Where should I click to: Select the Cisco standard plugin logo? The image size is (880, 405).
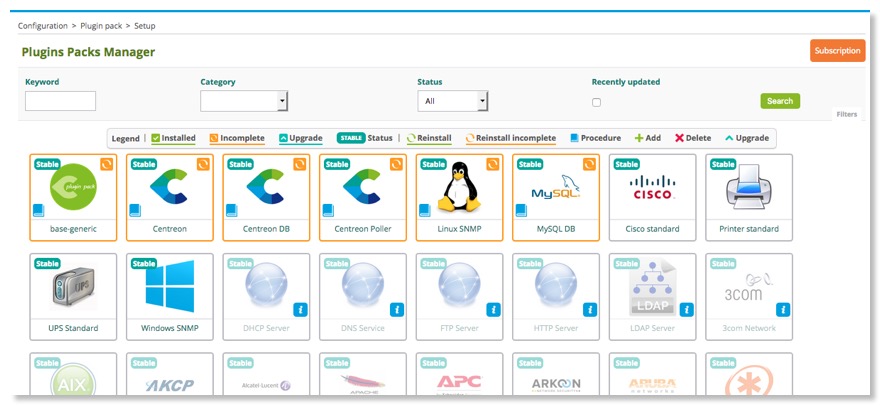click(x=652, y=188)
